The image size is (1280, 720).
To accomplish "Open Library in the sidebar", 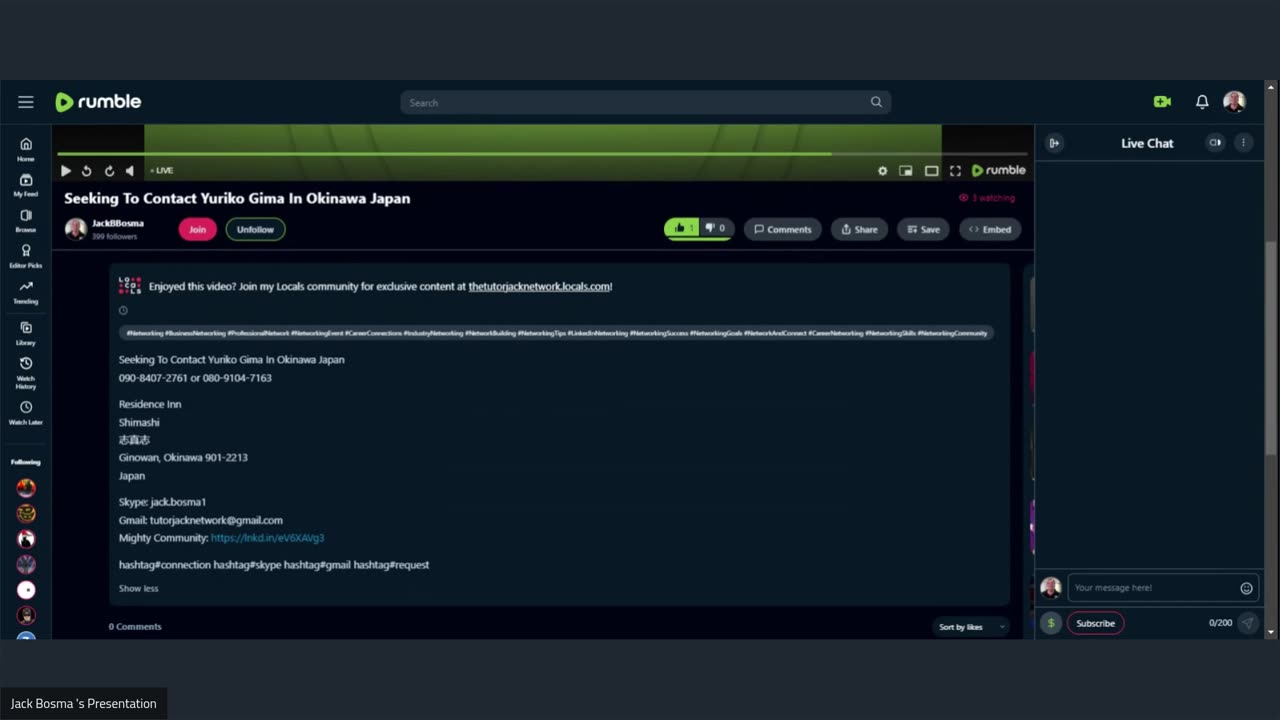I will pos(26,334).
